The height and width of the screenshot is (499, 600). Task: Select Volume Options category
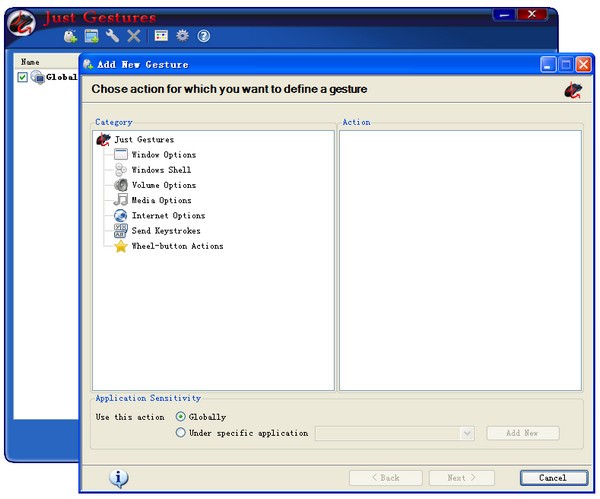coord(164,185)
